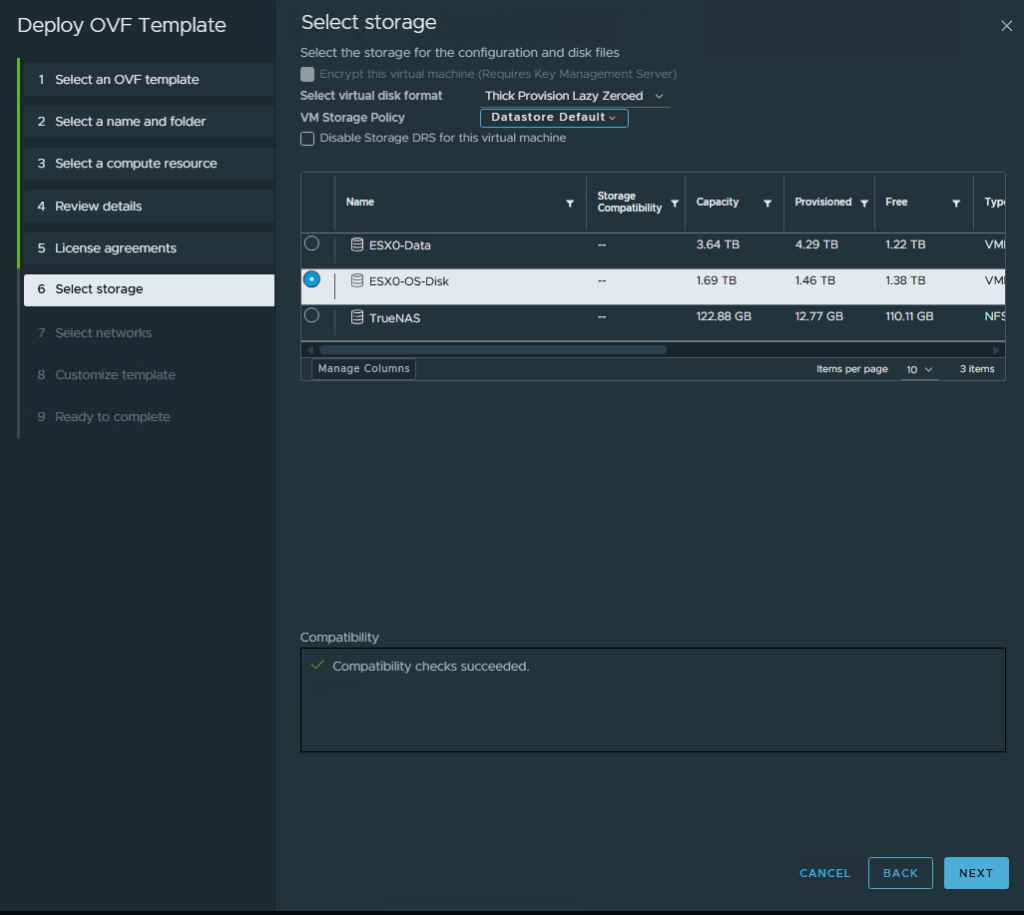Open the Free column filter icon
1024x915 pixels.
tap(956, 203)
